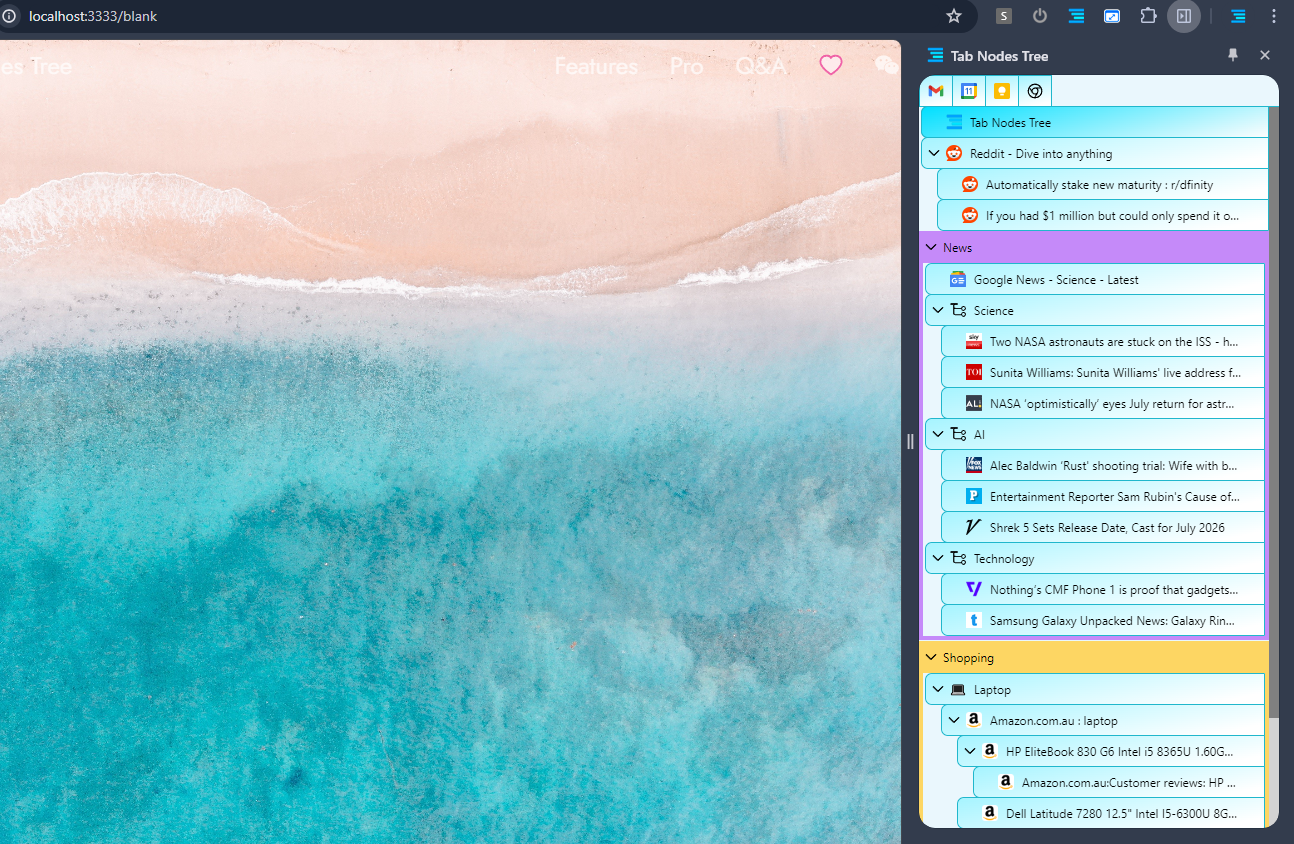Open Google News - Science - Latest tab

pyautogui.click(x=1056, y=280)
